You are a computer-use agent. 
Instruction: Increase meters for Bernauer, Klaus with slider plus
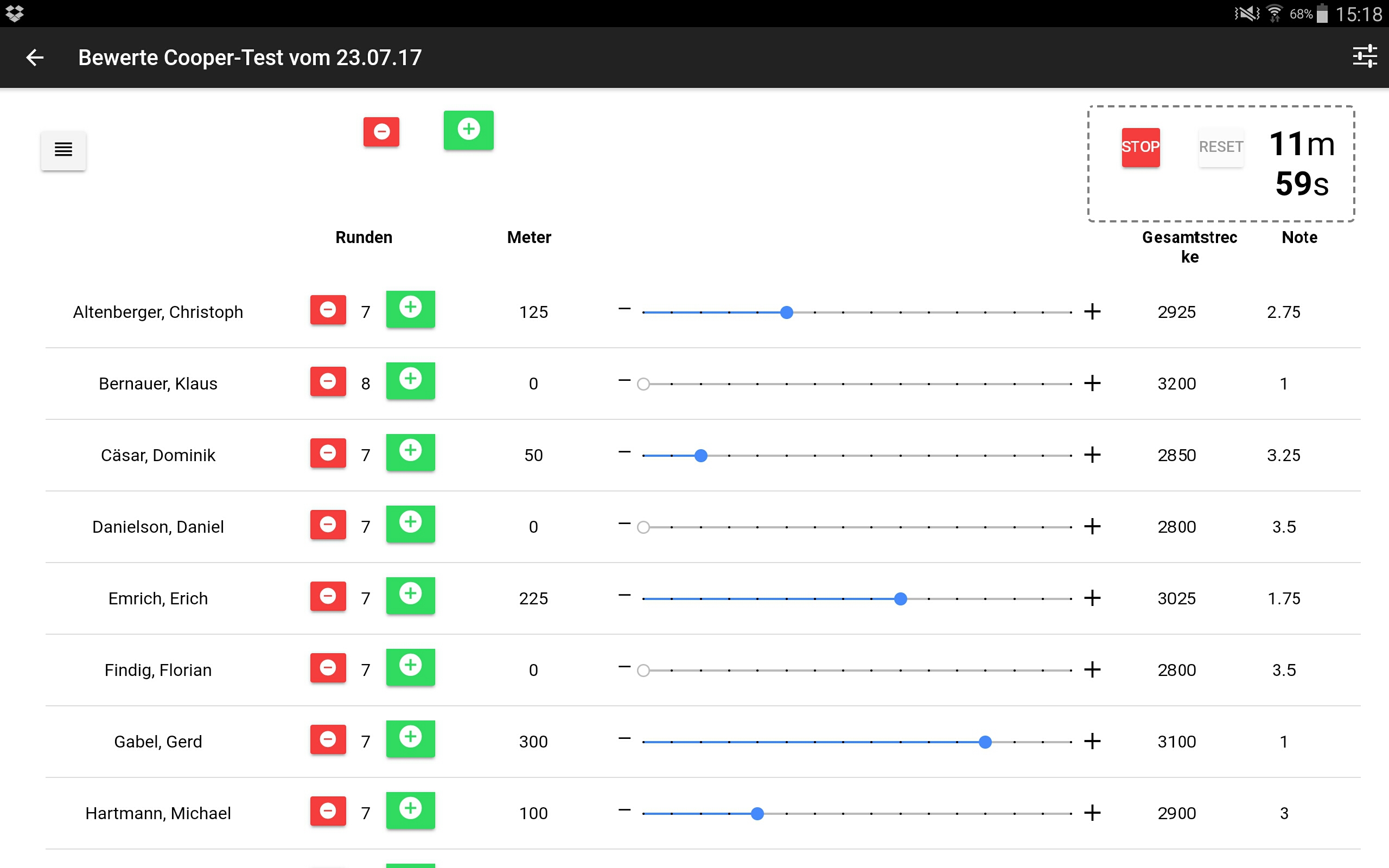(x=1092, y=384)
